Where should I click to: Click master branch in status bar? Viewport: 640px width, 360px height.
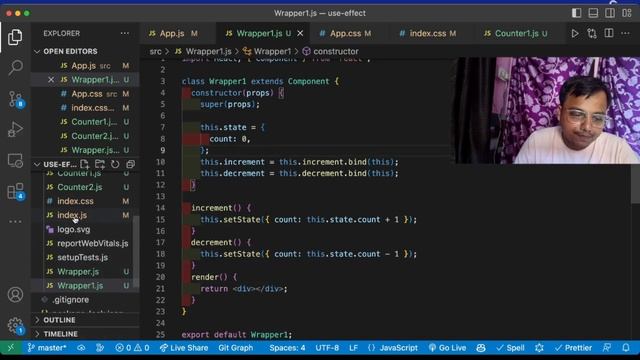(x=47, y=348)
